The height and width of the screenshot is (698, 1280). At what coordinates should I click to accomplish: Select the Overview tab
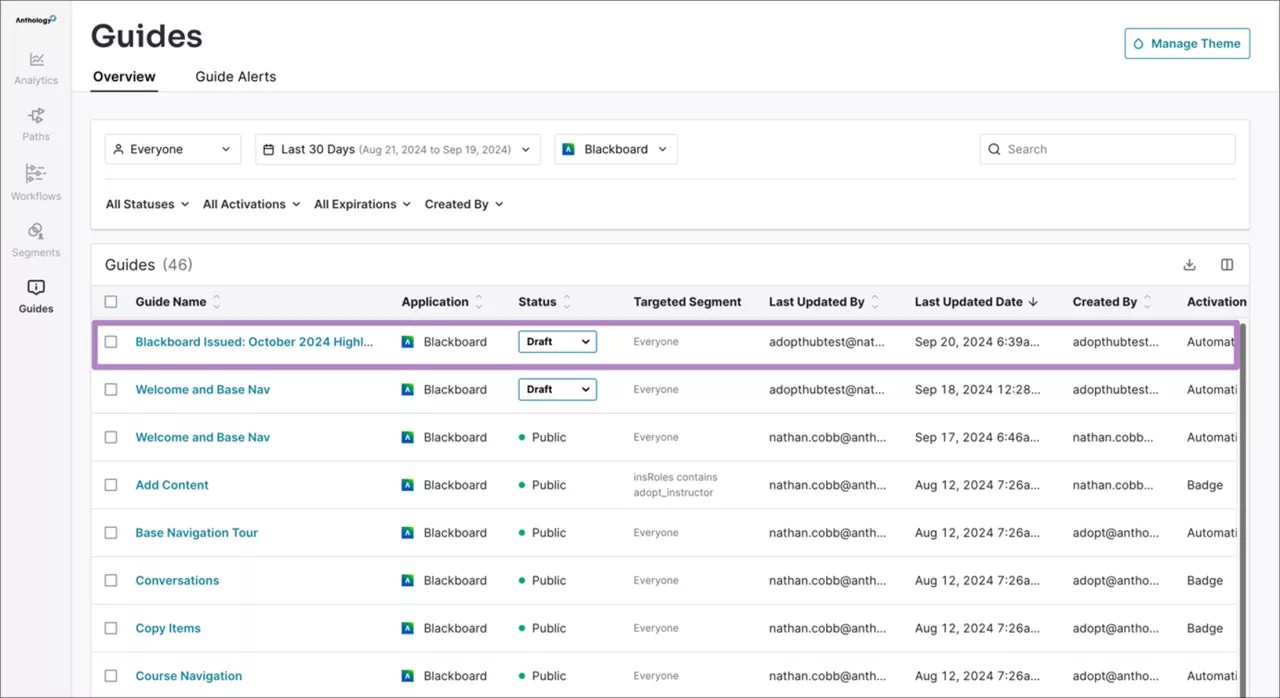click(x=123, y=76)
